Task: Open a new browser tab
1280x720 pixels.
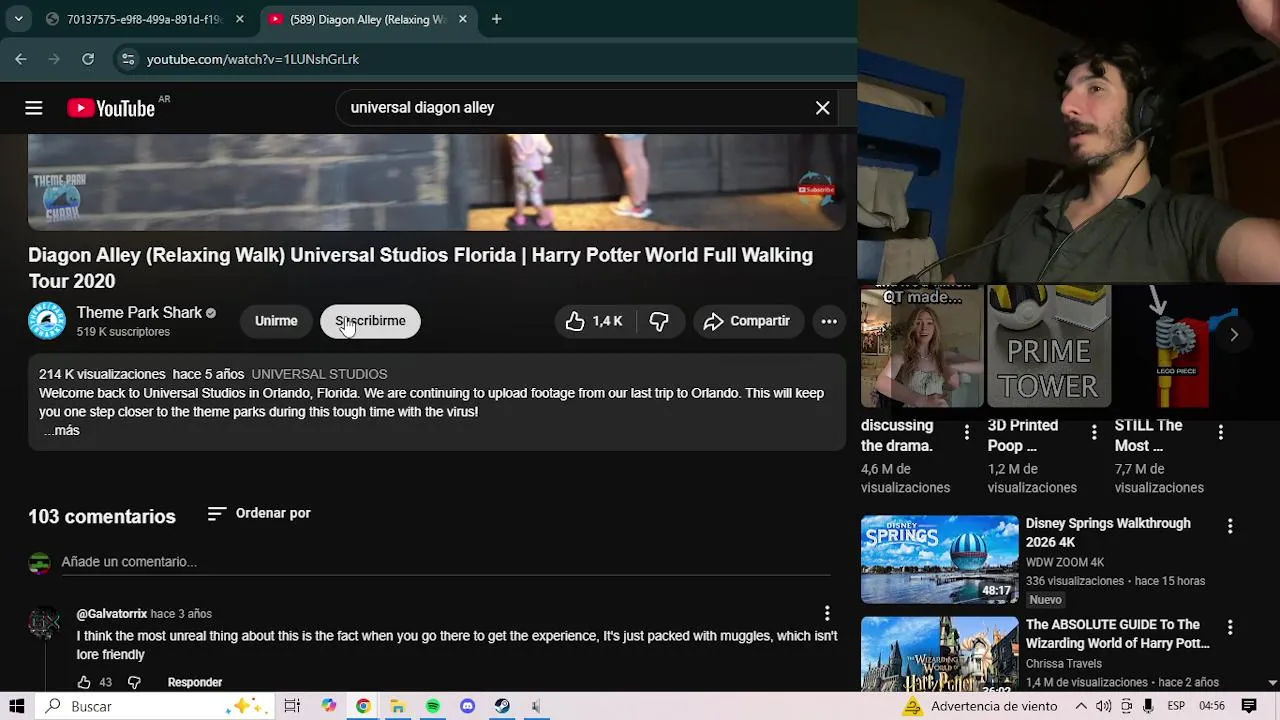Action: (496, 19)
